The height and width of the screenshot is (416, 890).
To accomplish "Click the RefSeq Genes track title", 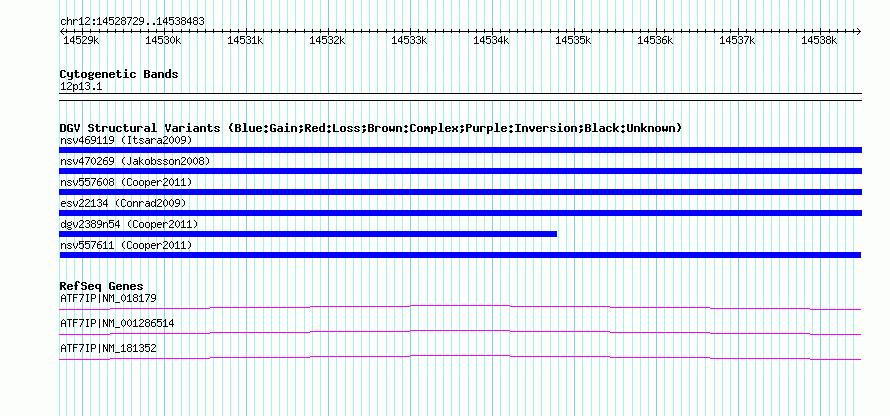I will (102, 286).
